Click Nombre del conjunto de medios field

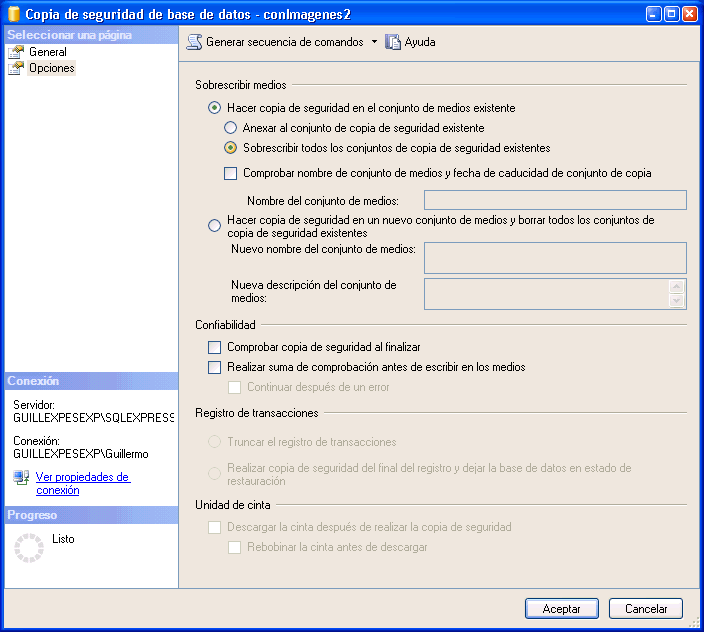555,200
